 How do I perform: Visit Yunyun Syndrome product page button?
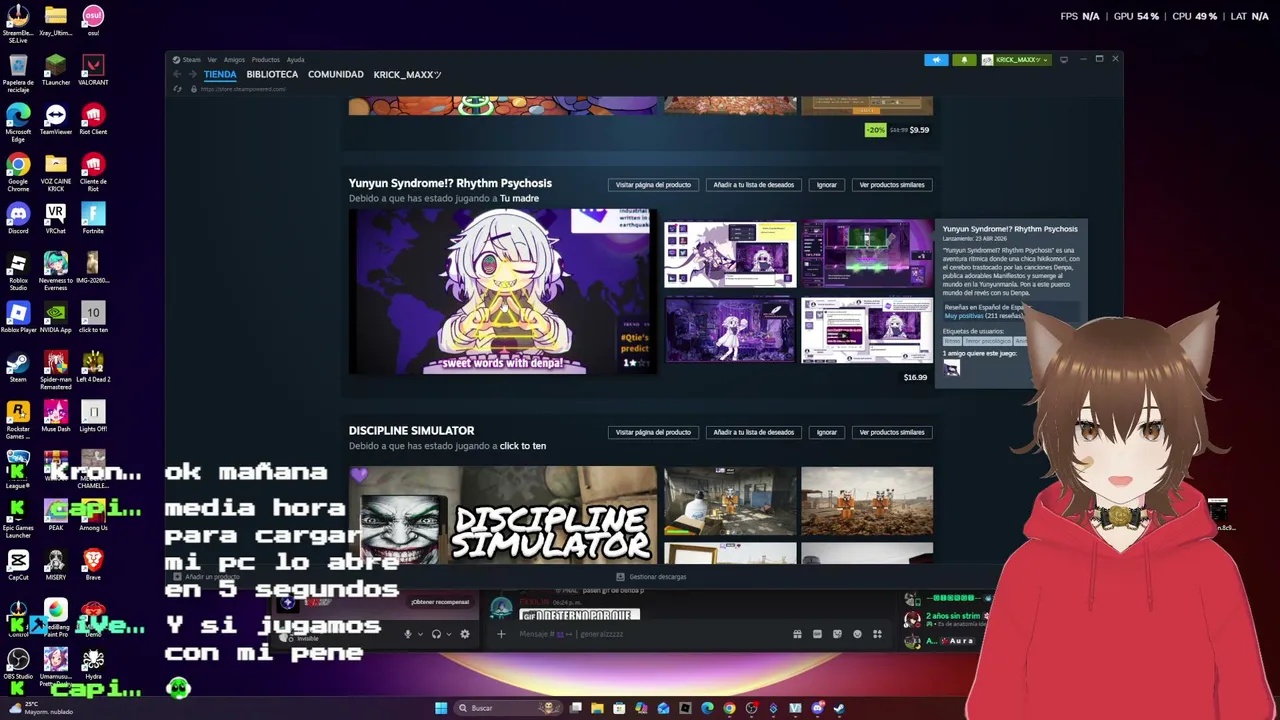pyautogui.click(x=653, y=185)
